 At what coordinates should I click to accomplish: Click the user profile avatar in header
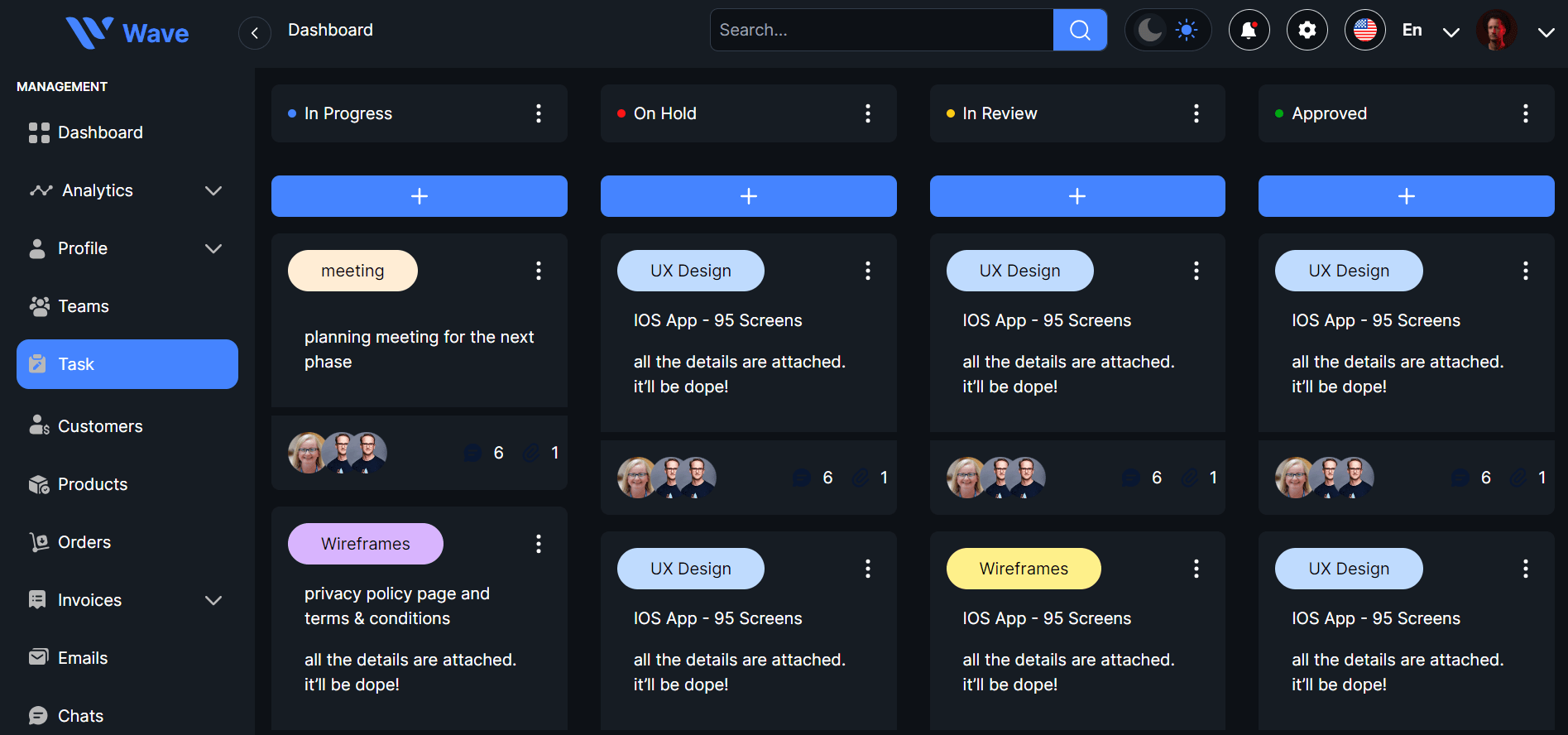pos(1496,30)
